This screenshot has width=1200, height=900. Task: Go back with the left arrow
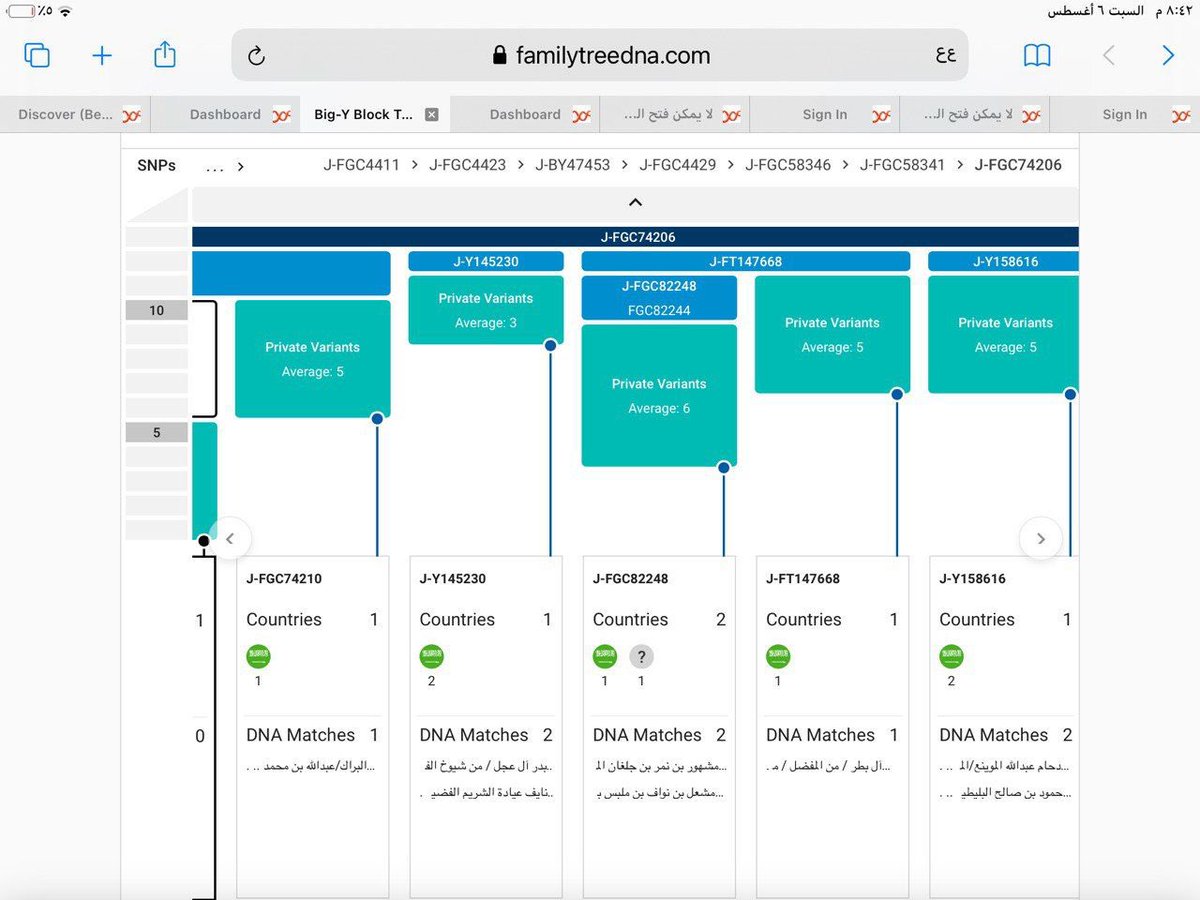coord(1108,56)
